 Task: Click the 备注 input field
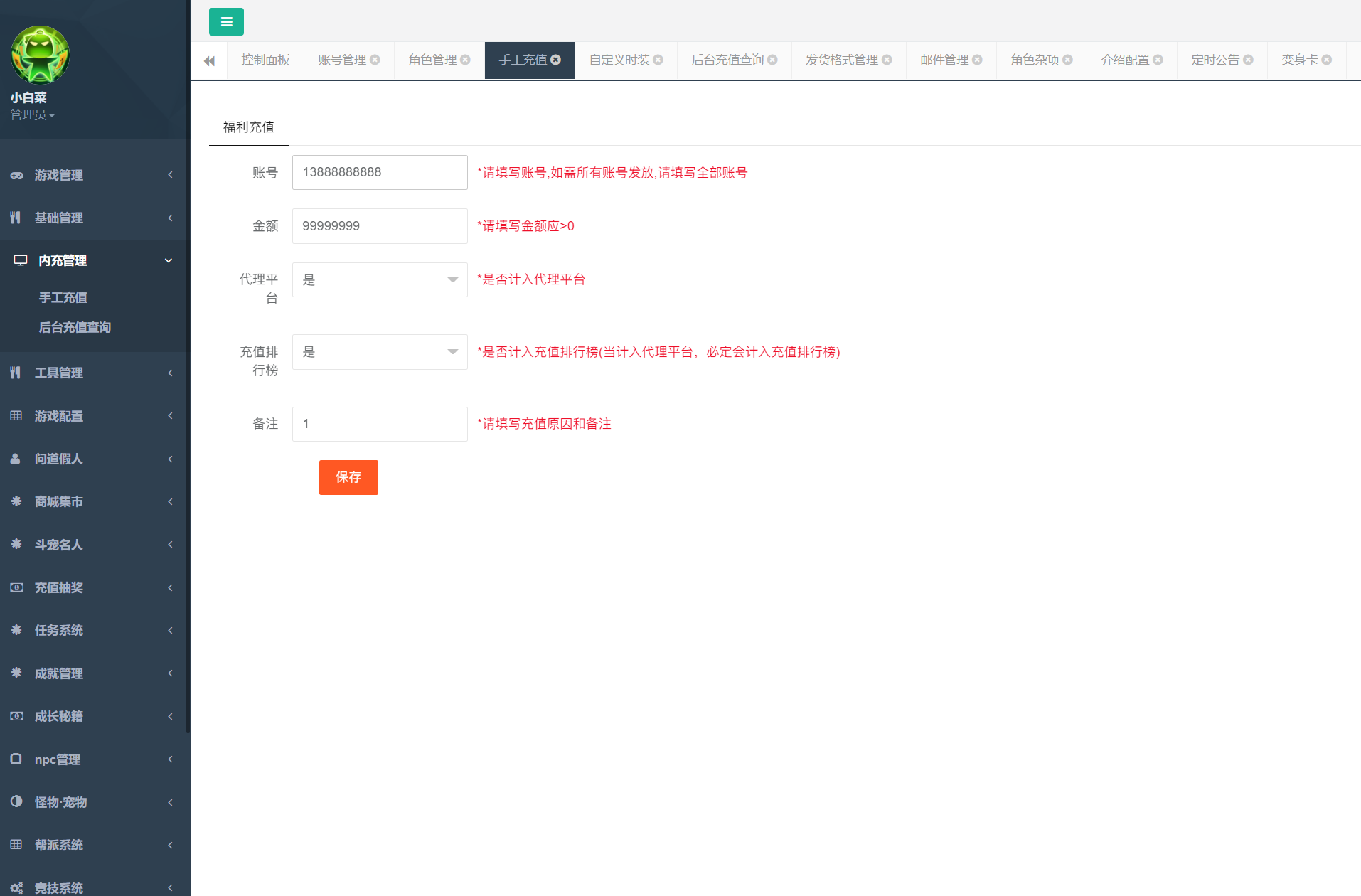(x=380, y=425)
